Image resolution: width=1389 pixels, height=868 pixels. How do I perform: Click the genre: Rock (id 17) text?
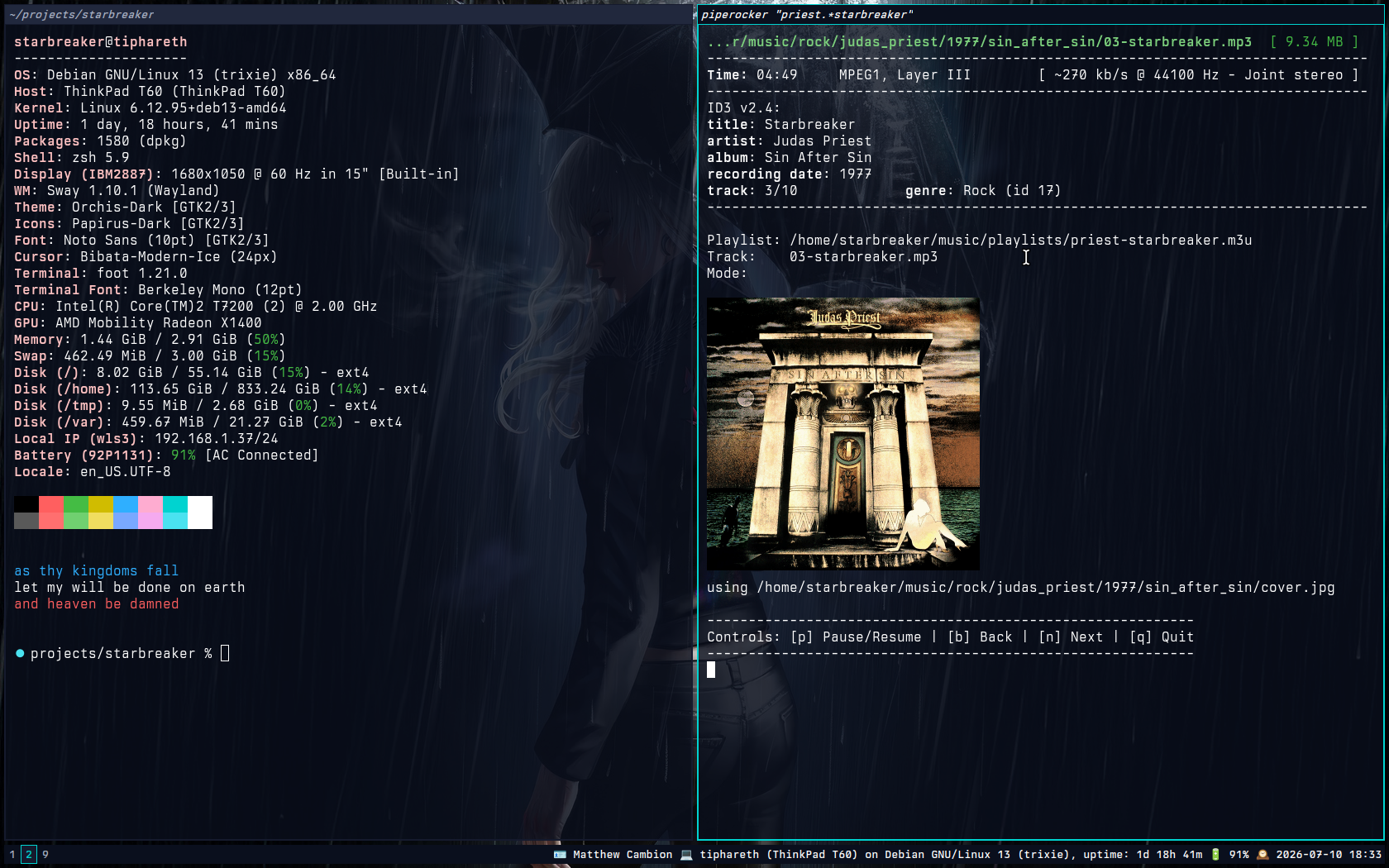coord(984,190)
